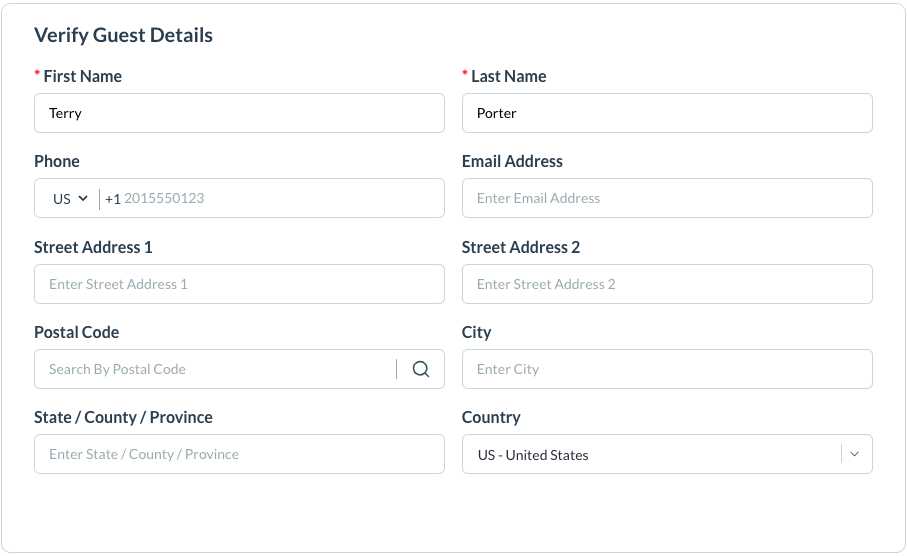Click the "Postal Code" label text
Image resolution: width=907 pixels, height=556 pixels.
76,332
